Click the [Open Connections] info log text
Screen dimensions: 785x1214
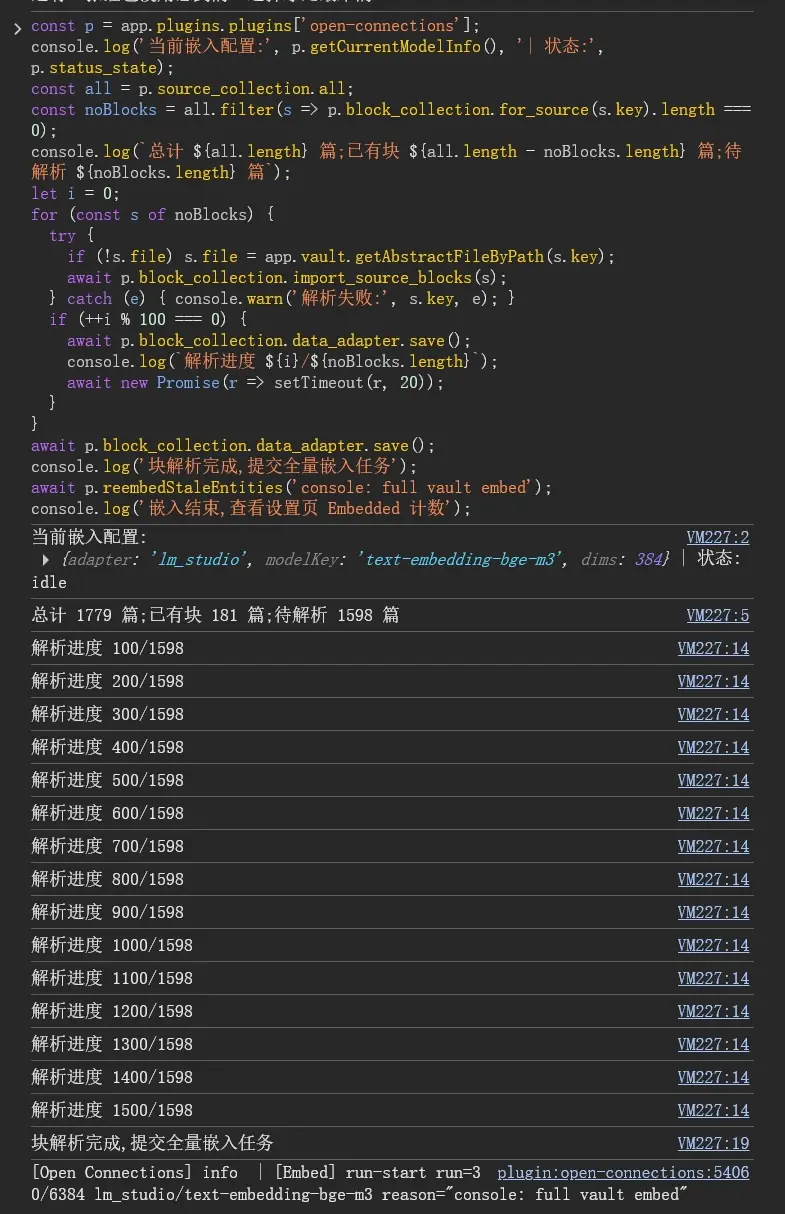pos(134,1172)
